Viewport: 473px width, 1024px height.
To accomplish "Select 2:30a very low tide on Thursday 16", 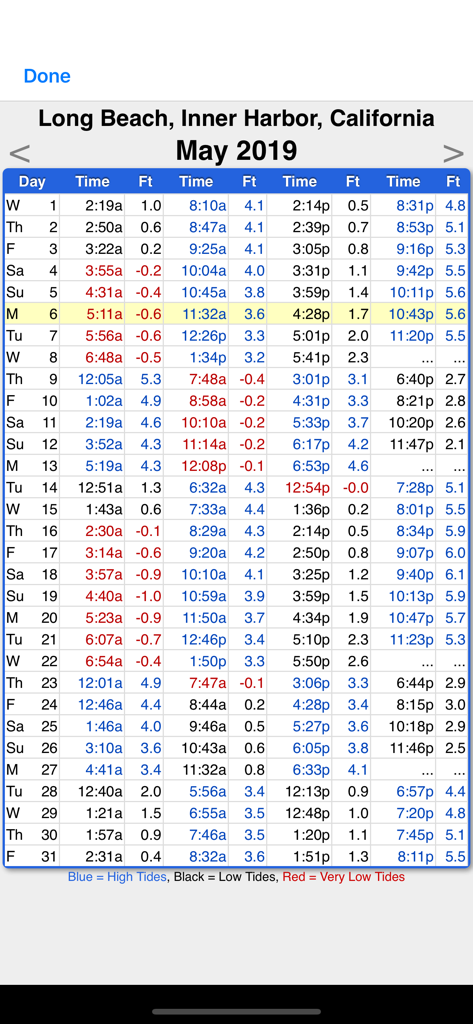I will tap(105, 531).
